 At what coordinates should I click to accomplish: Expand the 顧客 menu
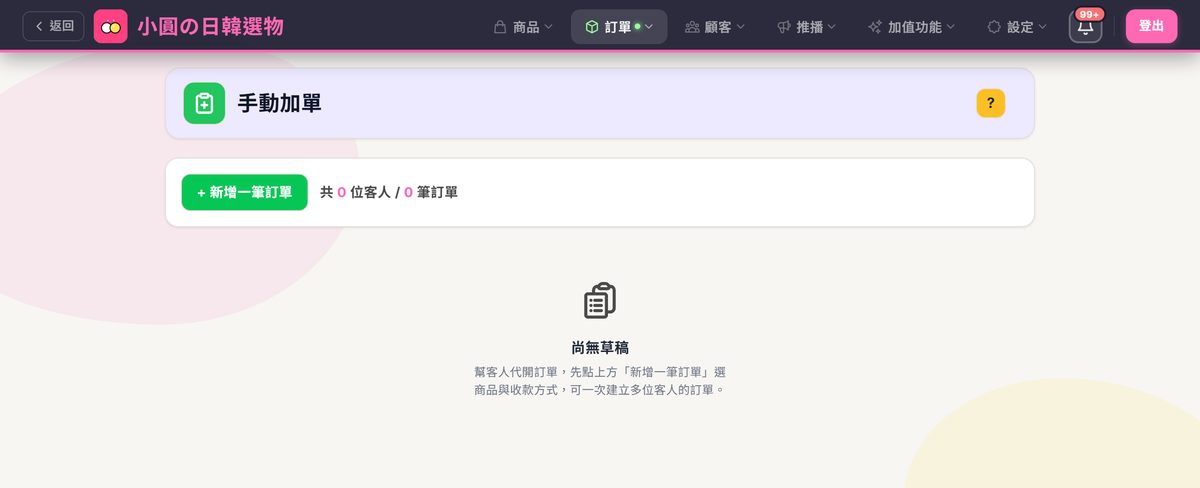tap(714, 27)
